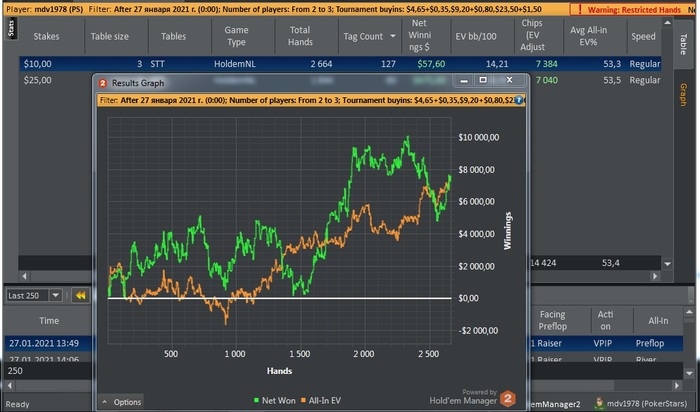Sort hands list by Time column

pos(49,320)
